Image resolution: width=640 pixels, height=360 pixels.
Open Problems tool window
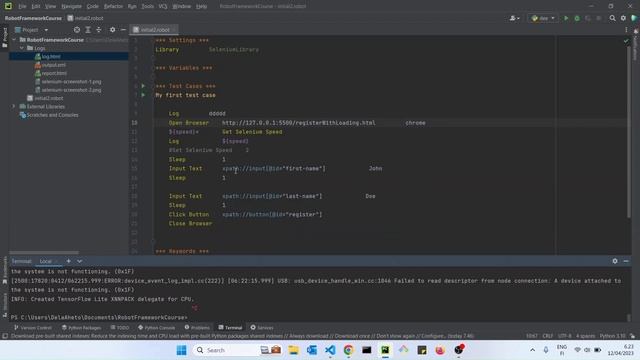click(x=197, y=328)
